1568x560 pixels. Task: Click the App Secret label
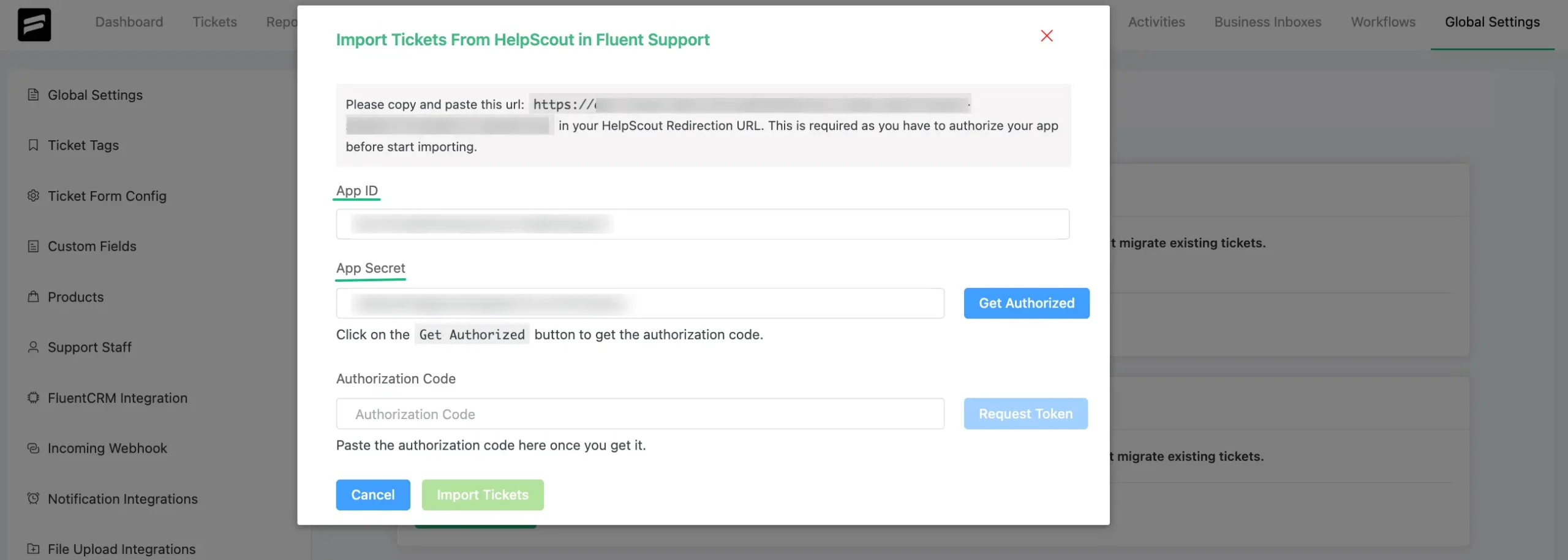pyautogui.click(x=371, y=268)
